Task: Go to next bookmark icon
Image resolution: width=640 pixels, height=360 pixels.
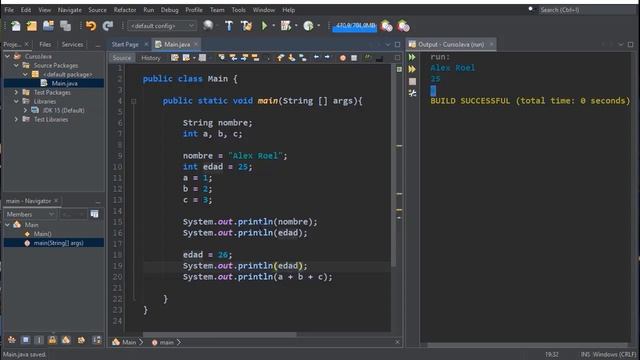Action: tap(291, 58)
